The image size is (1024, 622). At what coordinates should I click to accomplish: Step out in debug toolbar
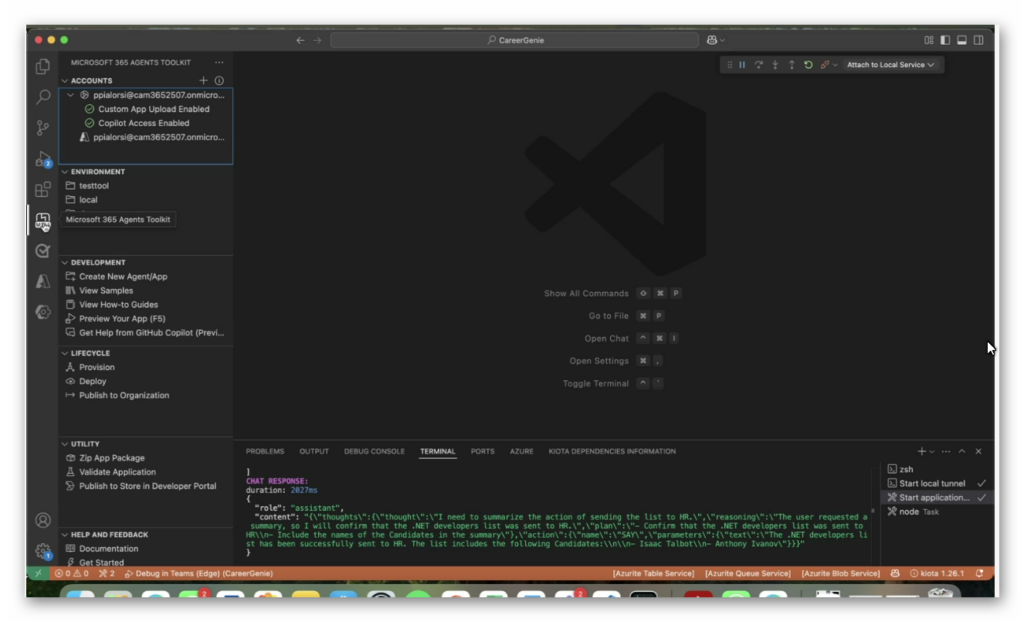pos(792,65)
